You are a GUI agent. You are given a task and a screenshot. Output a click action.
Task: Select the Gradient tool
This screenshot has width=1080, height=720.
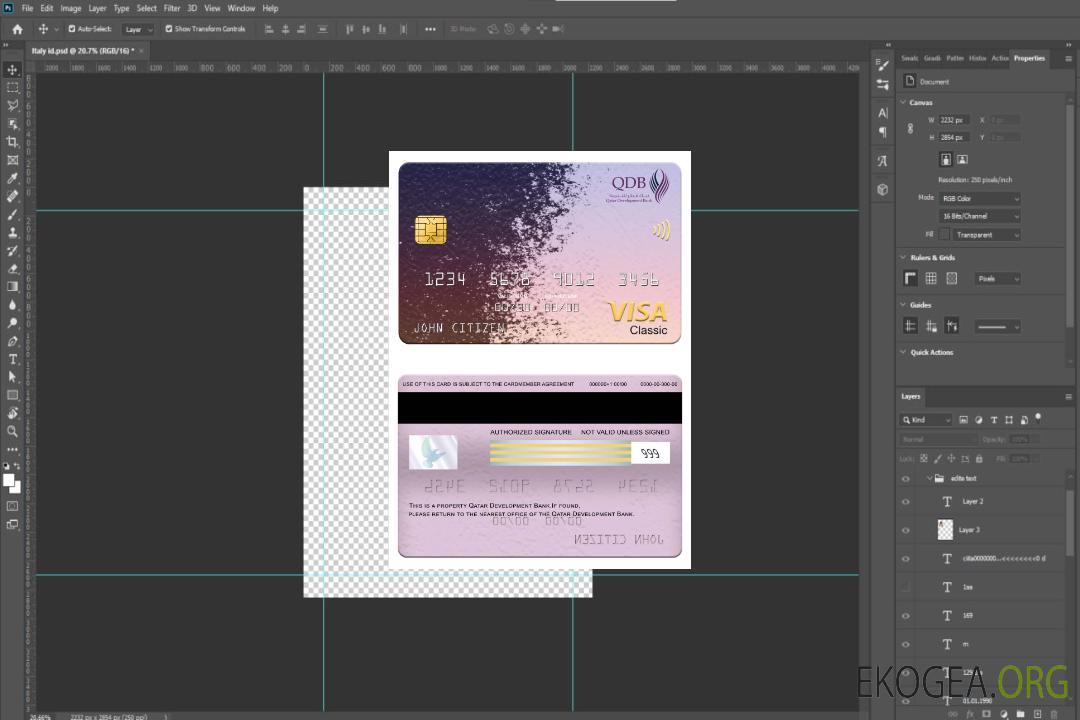(12, 287)
